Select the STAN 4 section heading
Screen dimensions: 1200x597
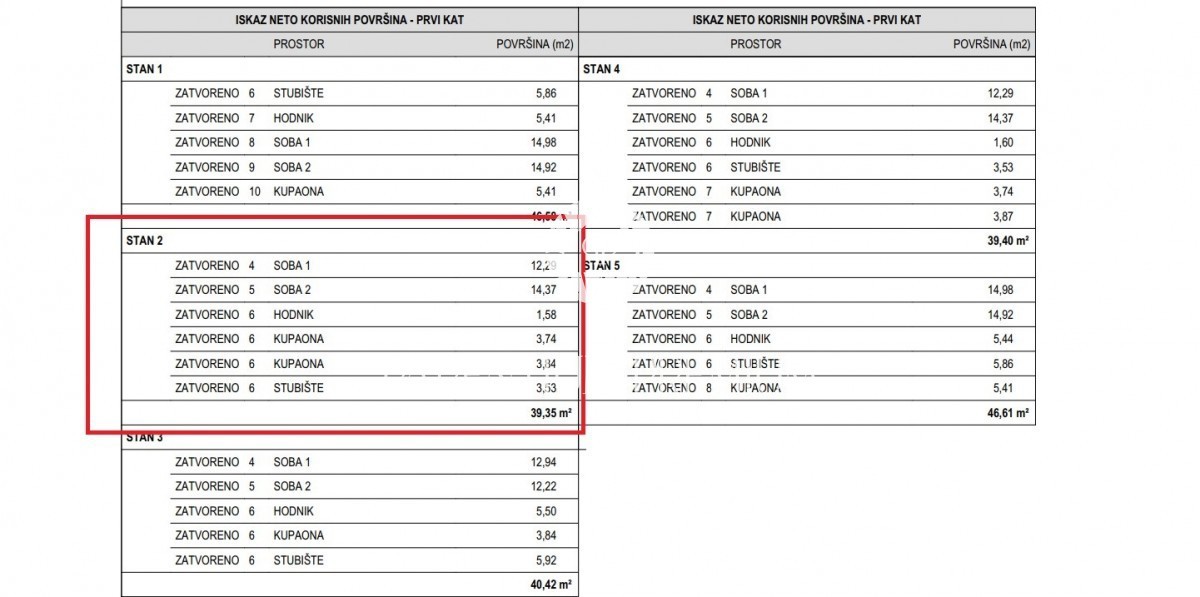click(601, 69)
